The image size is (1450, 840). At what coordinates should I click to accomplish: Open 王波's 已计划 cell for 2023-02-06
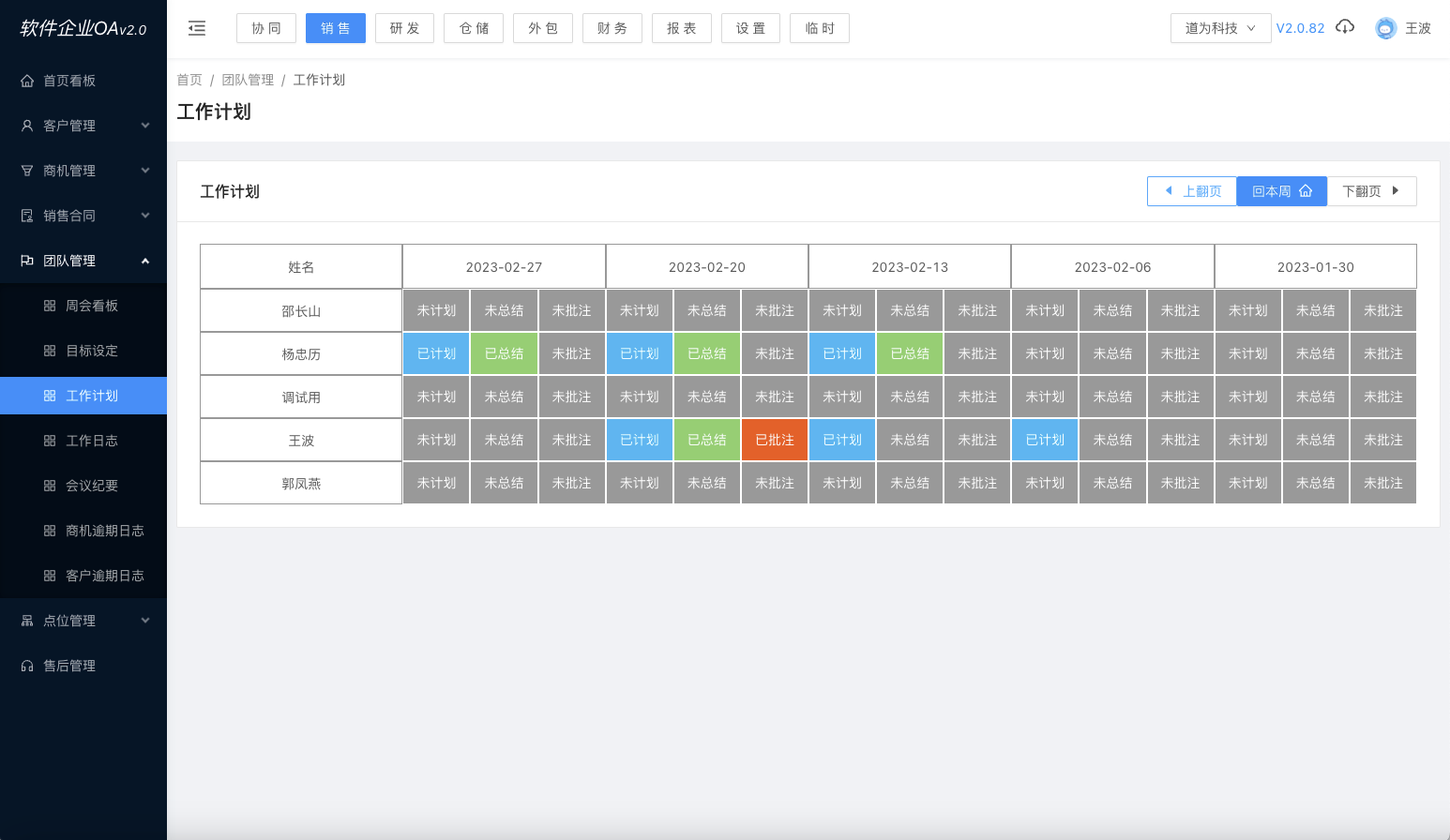(x=1045, y=440)
